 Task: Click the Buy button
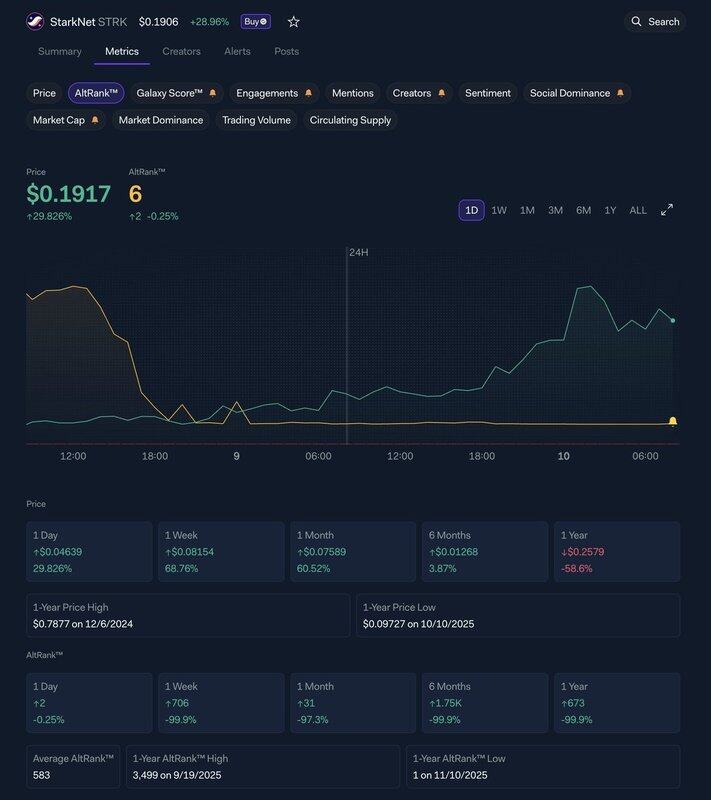point(256,22)
